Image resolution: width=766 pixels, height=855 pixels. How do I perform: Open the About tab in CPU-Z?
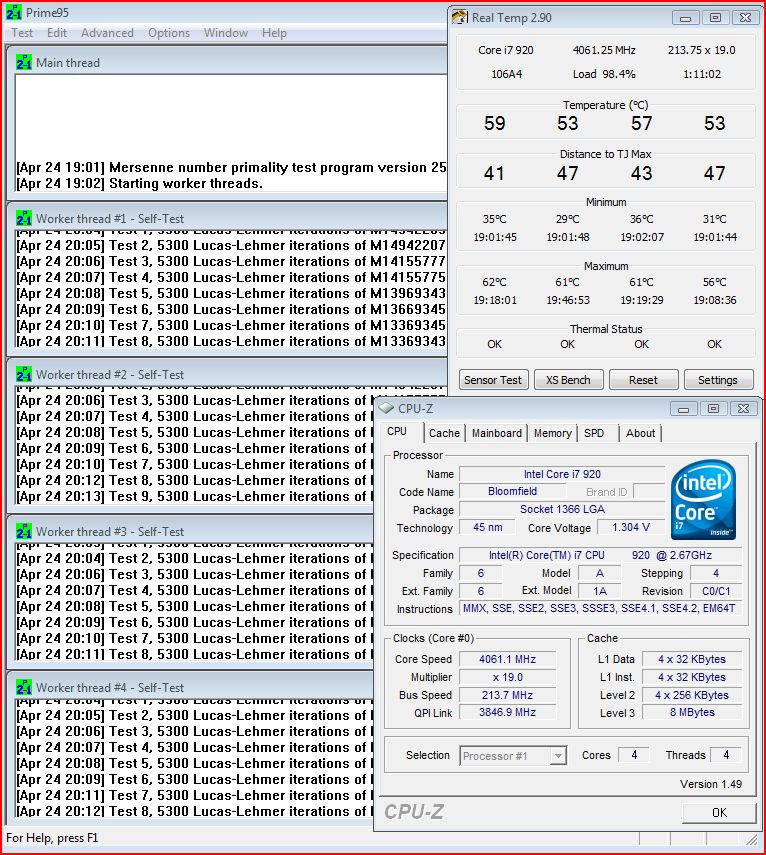640,433
